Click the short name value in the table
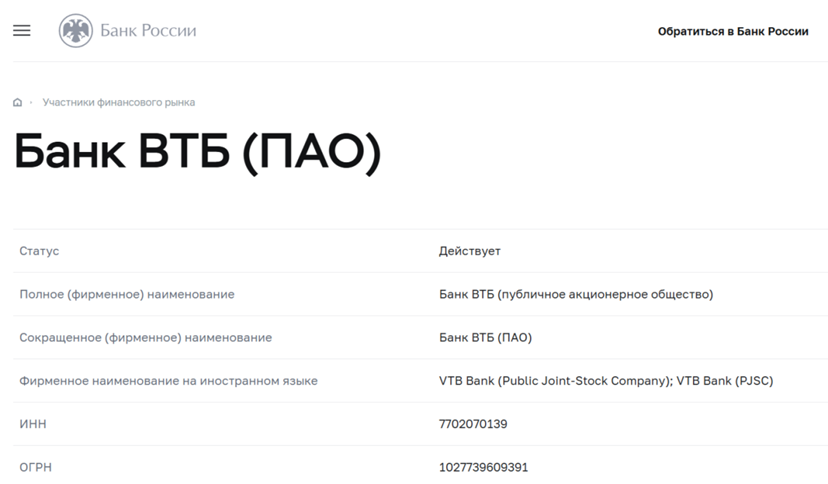828x484 pixels. pos(485,338)
